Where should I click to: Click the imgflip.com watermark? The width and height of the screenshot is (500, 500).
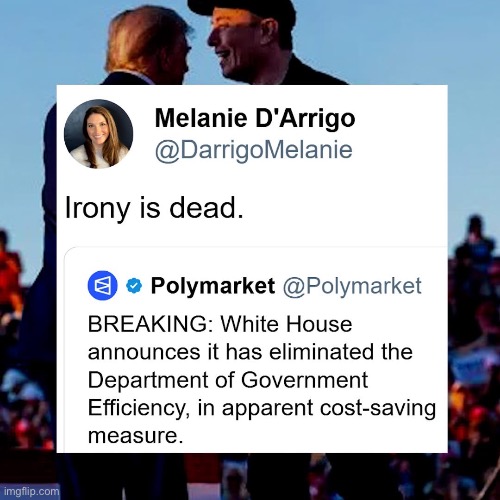(32, 491)
